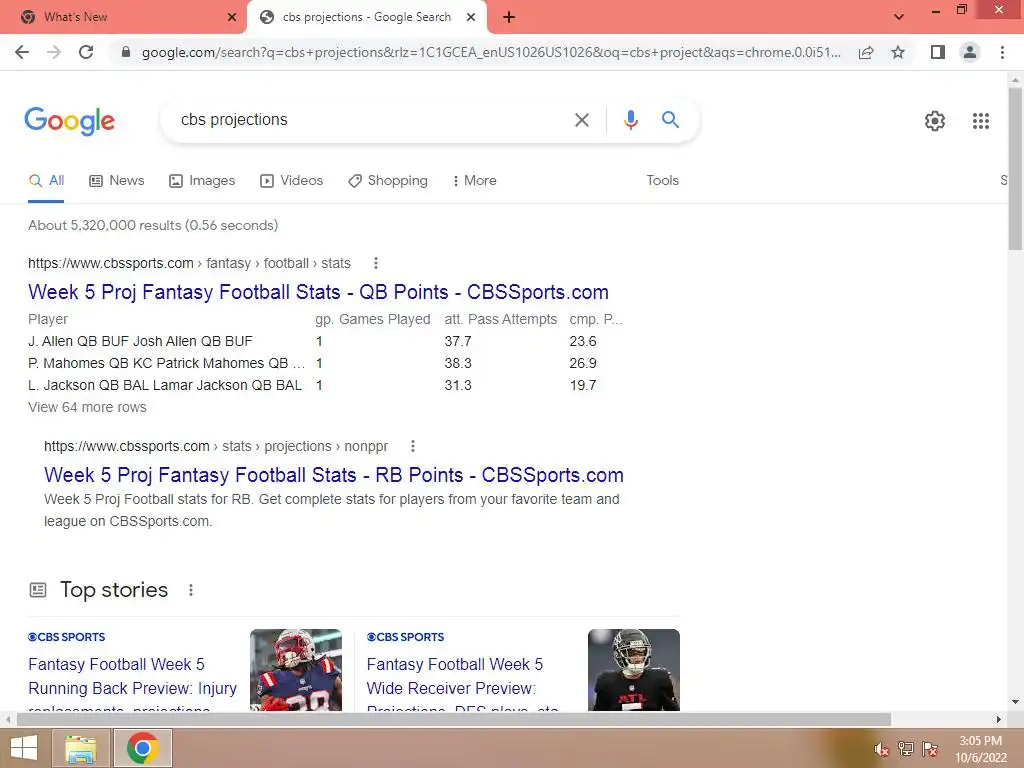The width and height of the screenshot is (1024, 768).
Task: Open options menu beside first cbssports result
Action: 376,263
